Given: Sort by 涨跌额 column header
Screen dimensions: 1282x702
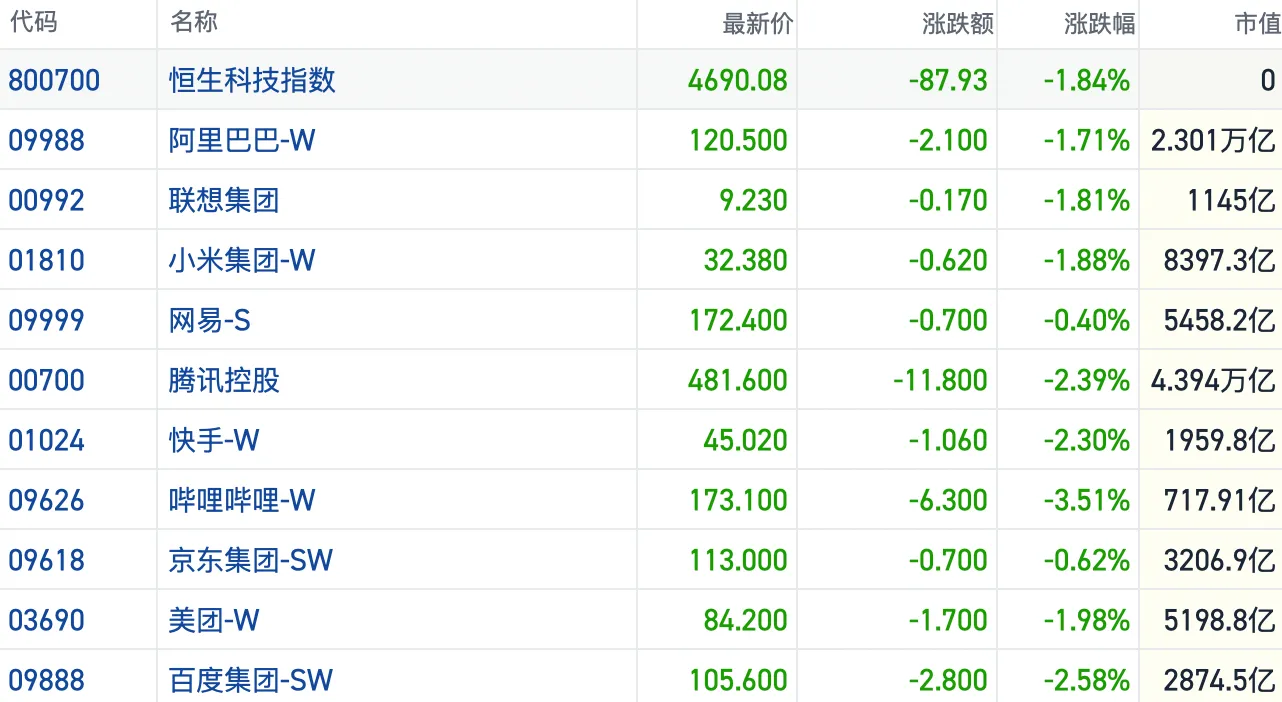Looking at the screenshot, I should (x=958, y=24).
